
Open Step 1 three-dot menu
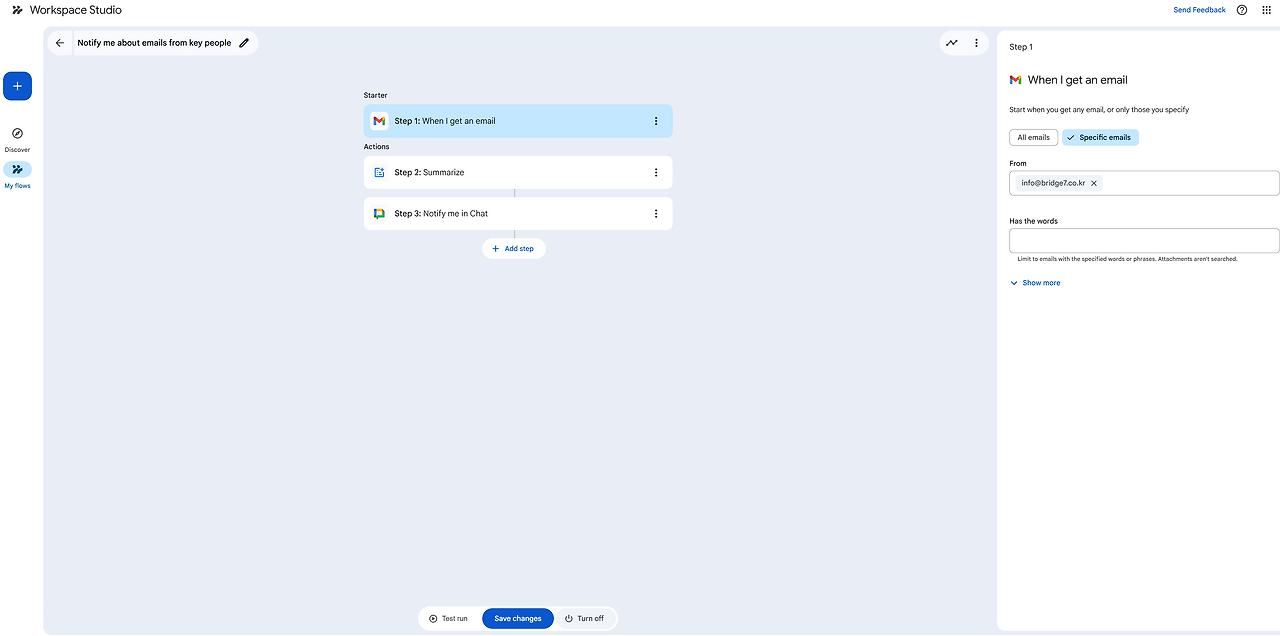tap(656, 121)
